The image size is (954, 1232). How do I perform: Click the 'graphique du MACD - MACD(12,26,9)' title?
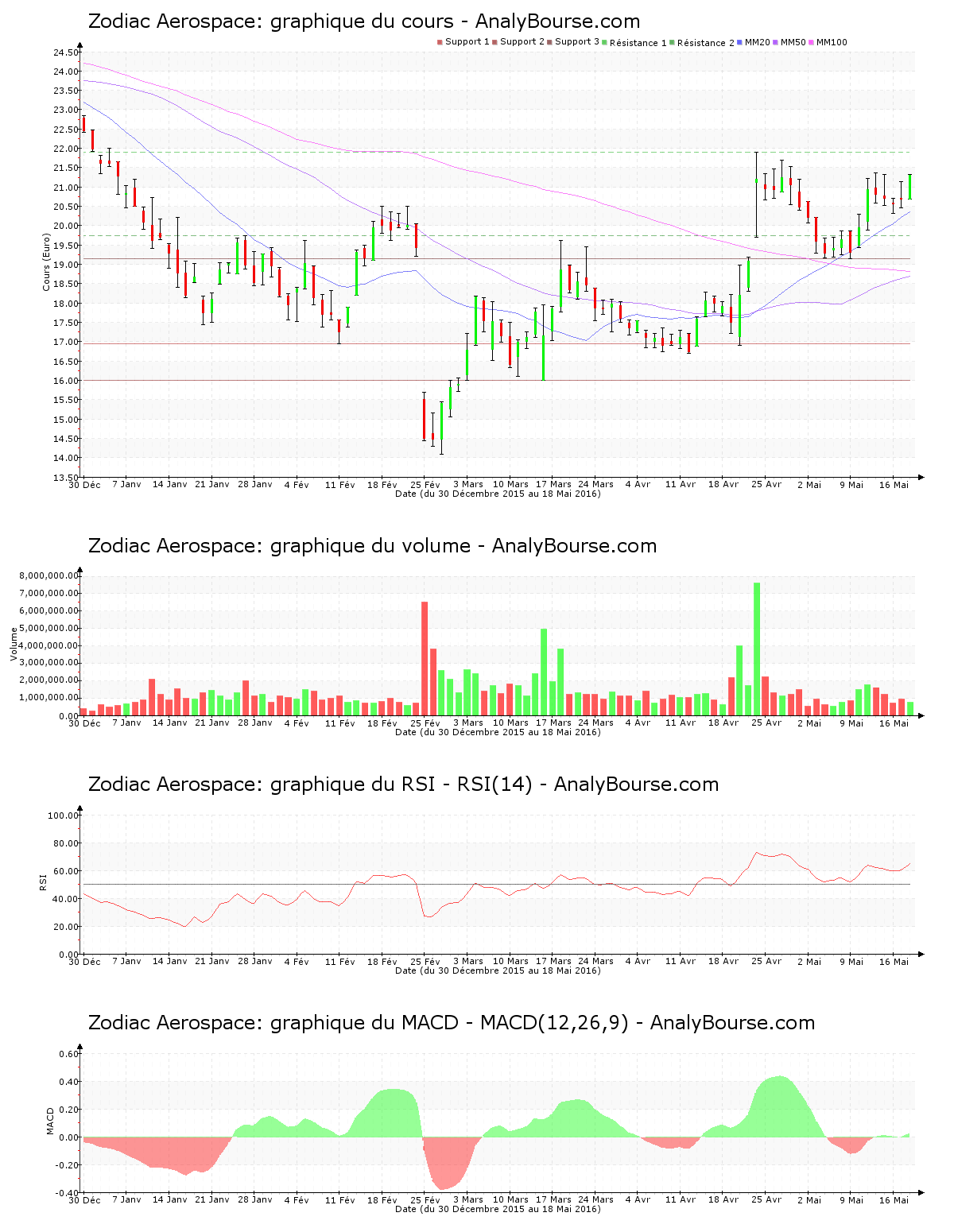click(x=452, y=1023)
